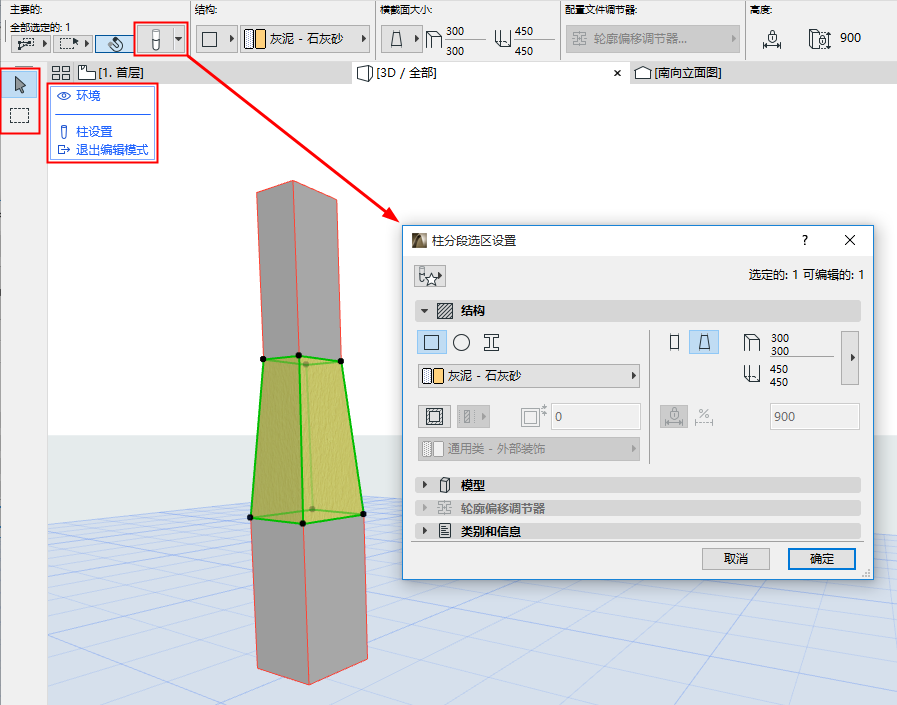Click the selected yellow column segment in 3D
This screenshot has width=897, height=705.
tap(309, 441)
